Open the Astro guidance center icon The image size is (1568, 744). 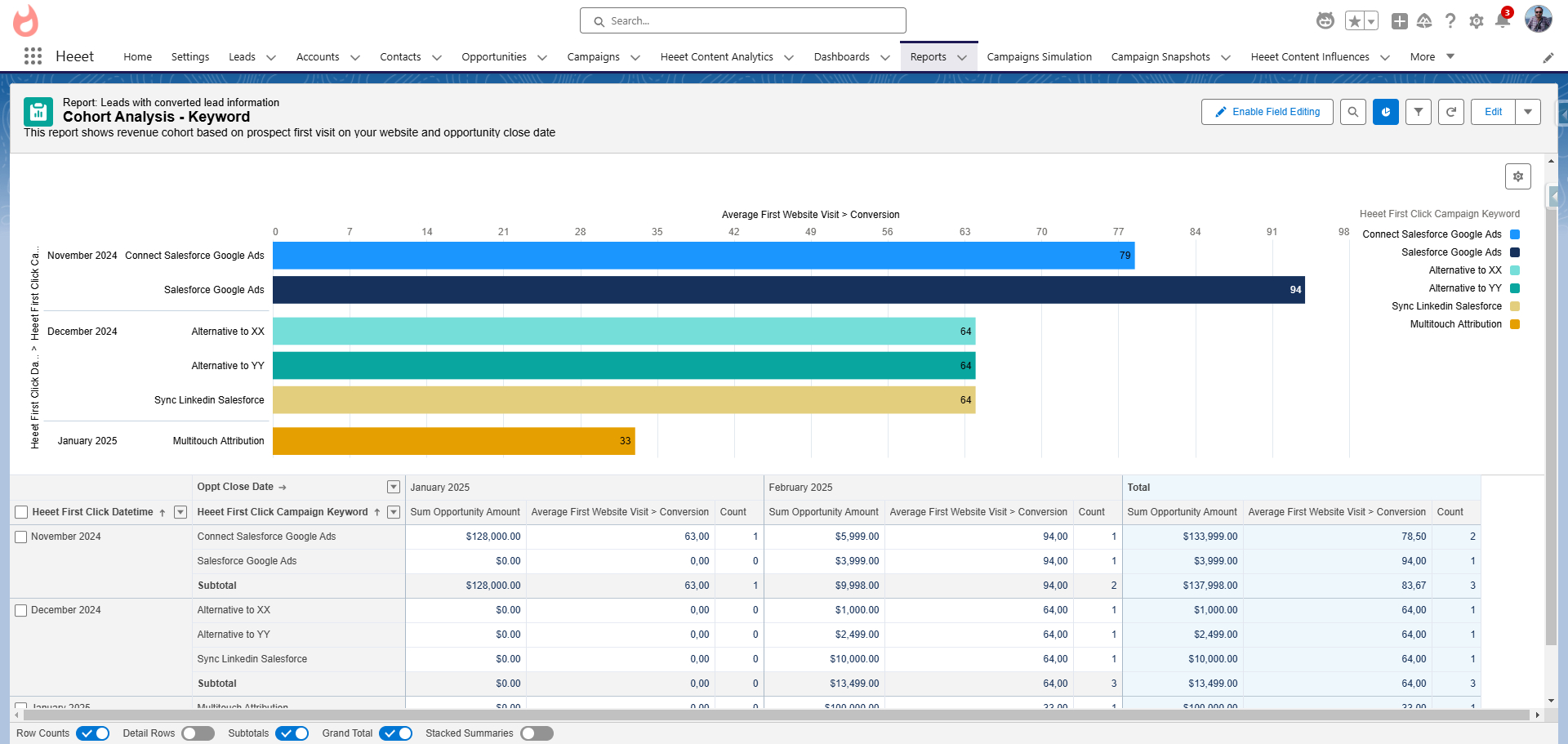[1325, 20]
